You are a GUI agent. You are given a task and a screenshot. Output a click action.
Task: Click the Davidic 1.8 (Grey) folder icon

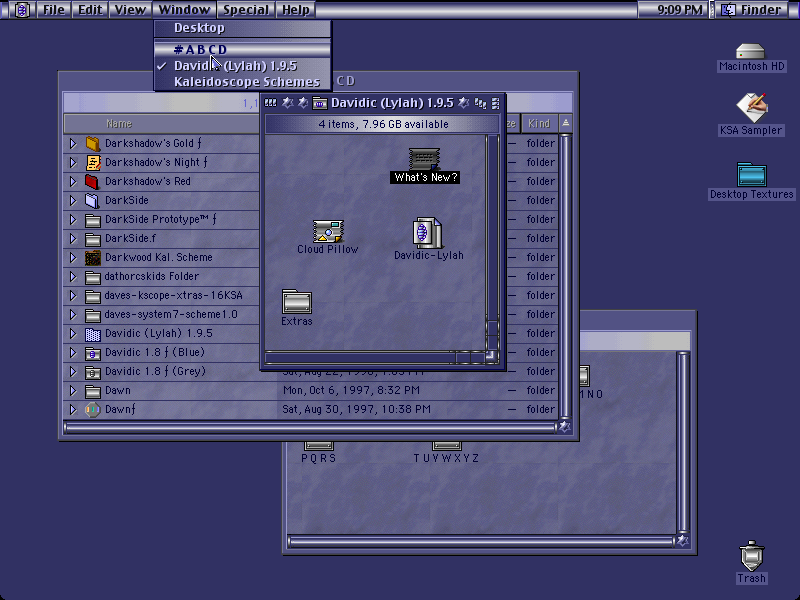pos(92,372)
